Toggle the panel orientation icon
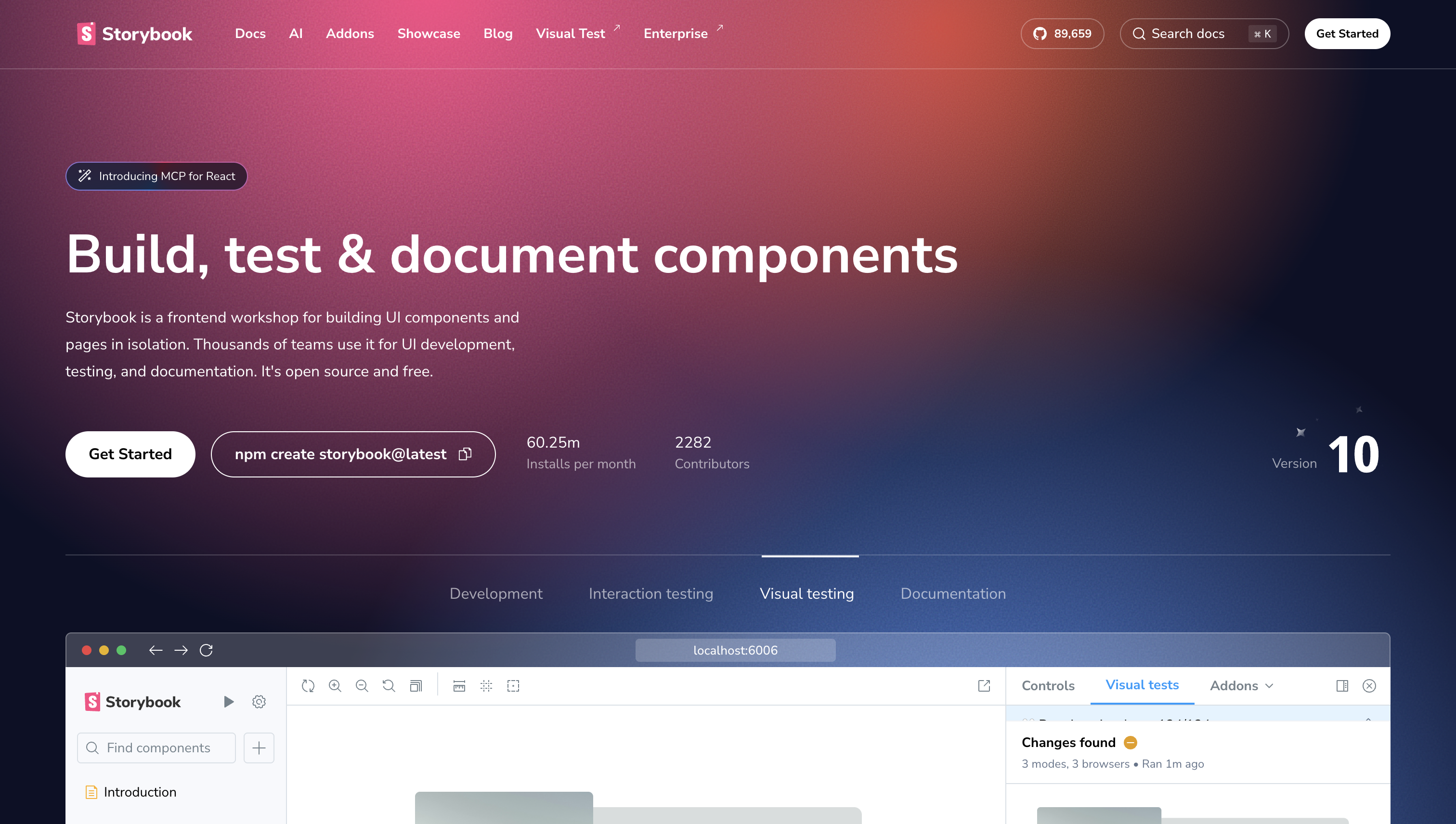Viewport: 1456px width, 824px height. pyautogui.click(x=1342, y=686)
